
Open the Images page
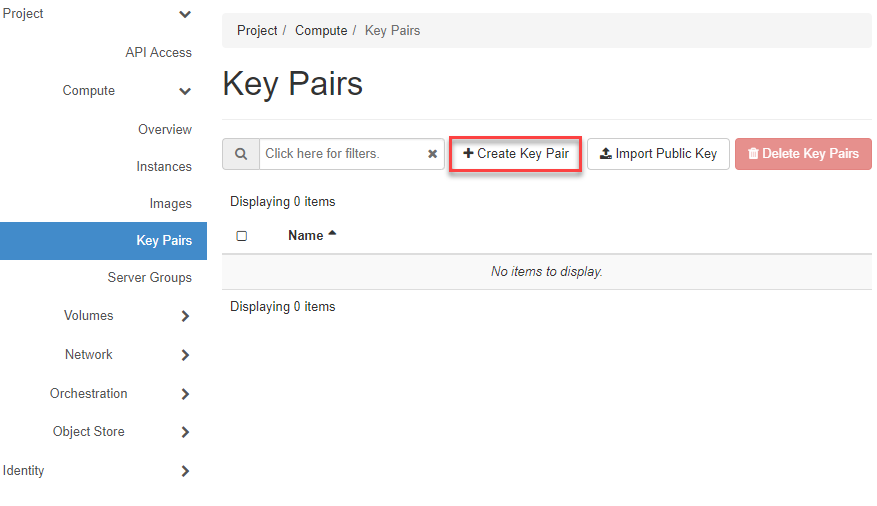point(170,203)
